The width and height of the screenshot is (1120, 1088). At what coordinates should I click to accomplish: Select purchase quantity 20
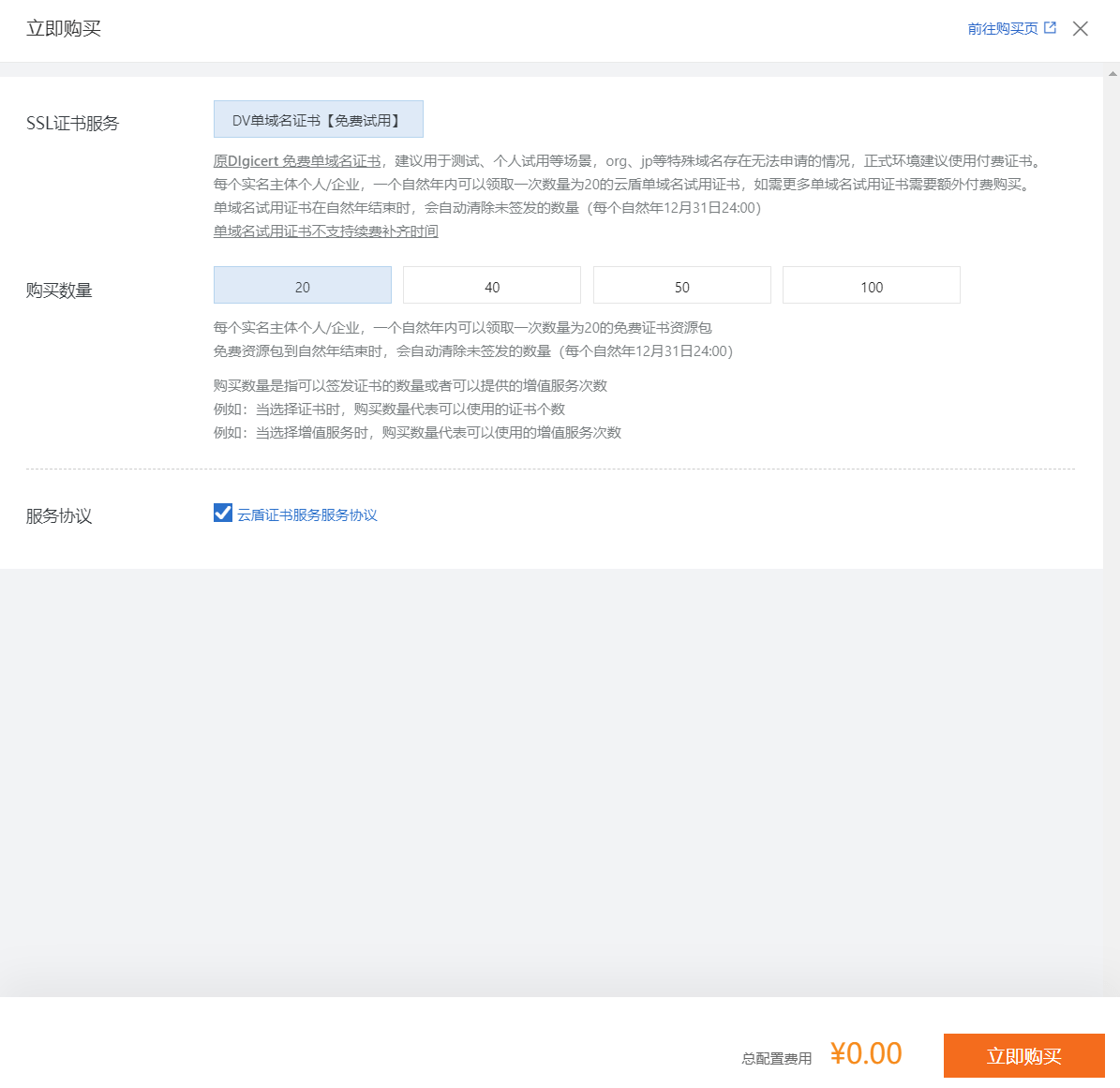303,286
